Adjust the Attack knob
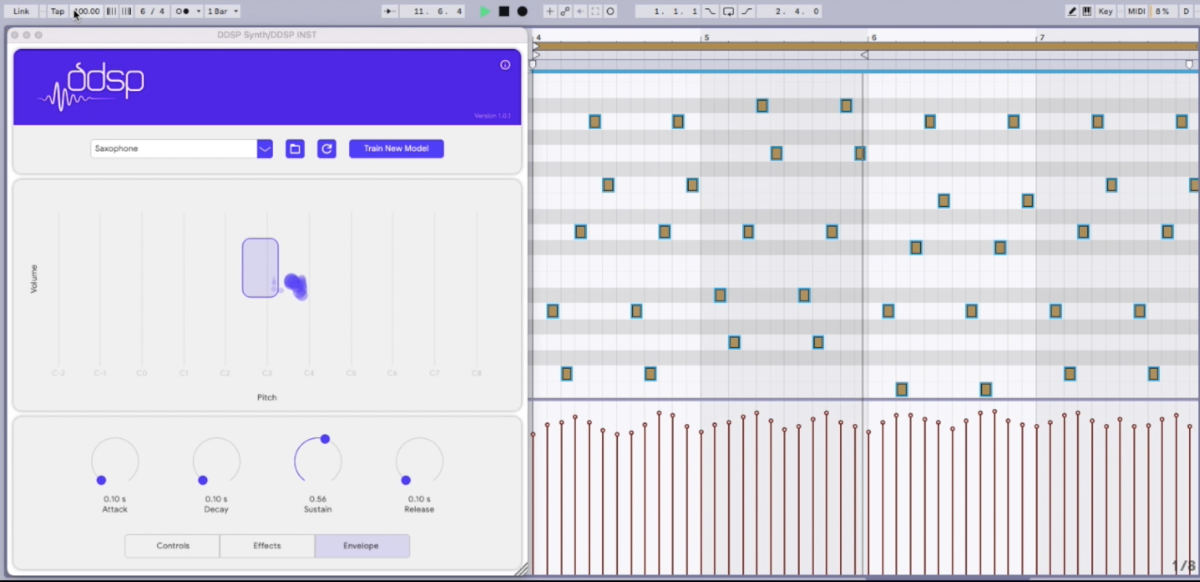Screen dimensions: 1200x582 click(x=115, y=461)
